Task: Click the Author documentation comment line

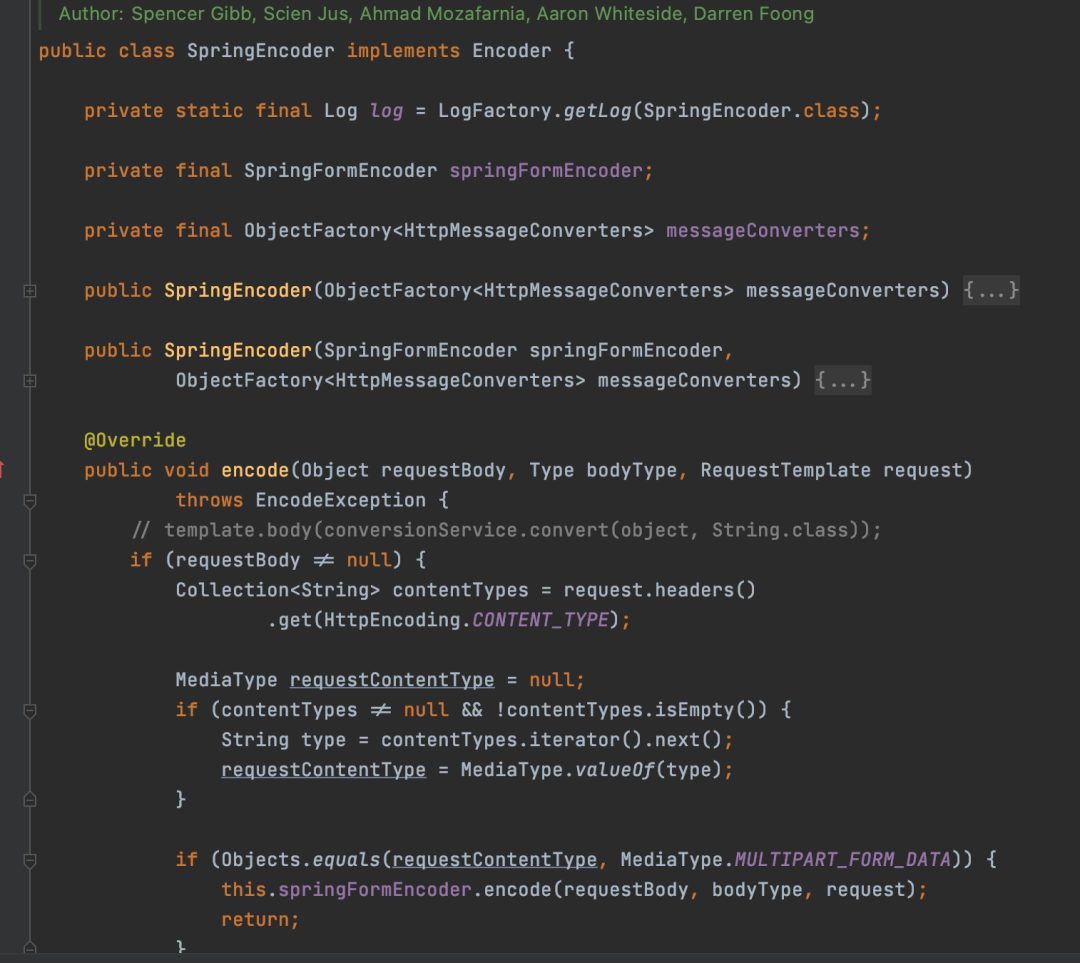Action: point(436,14)
